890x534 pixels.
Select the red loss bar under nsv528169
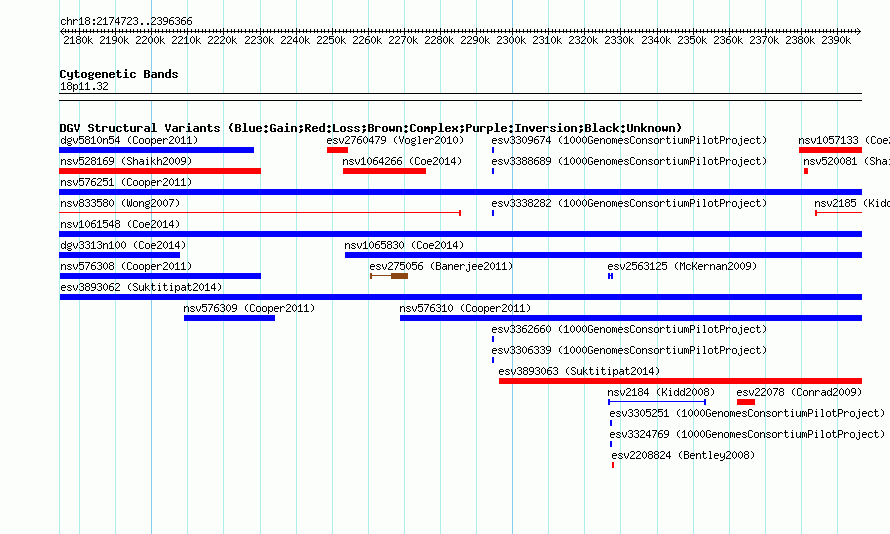coord(160,171)
